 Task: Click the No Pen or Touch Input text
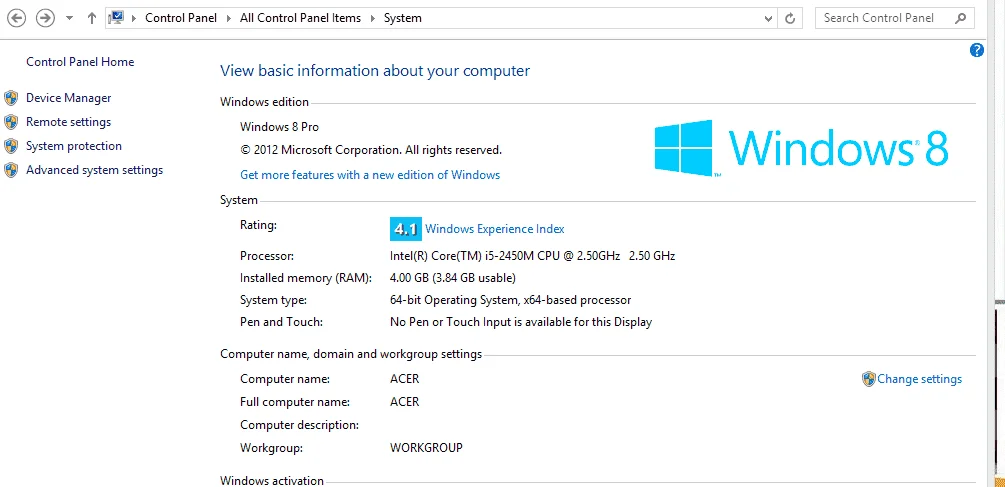pos(520,322)
